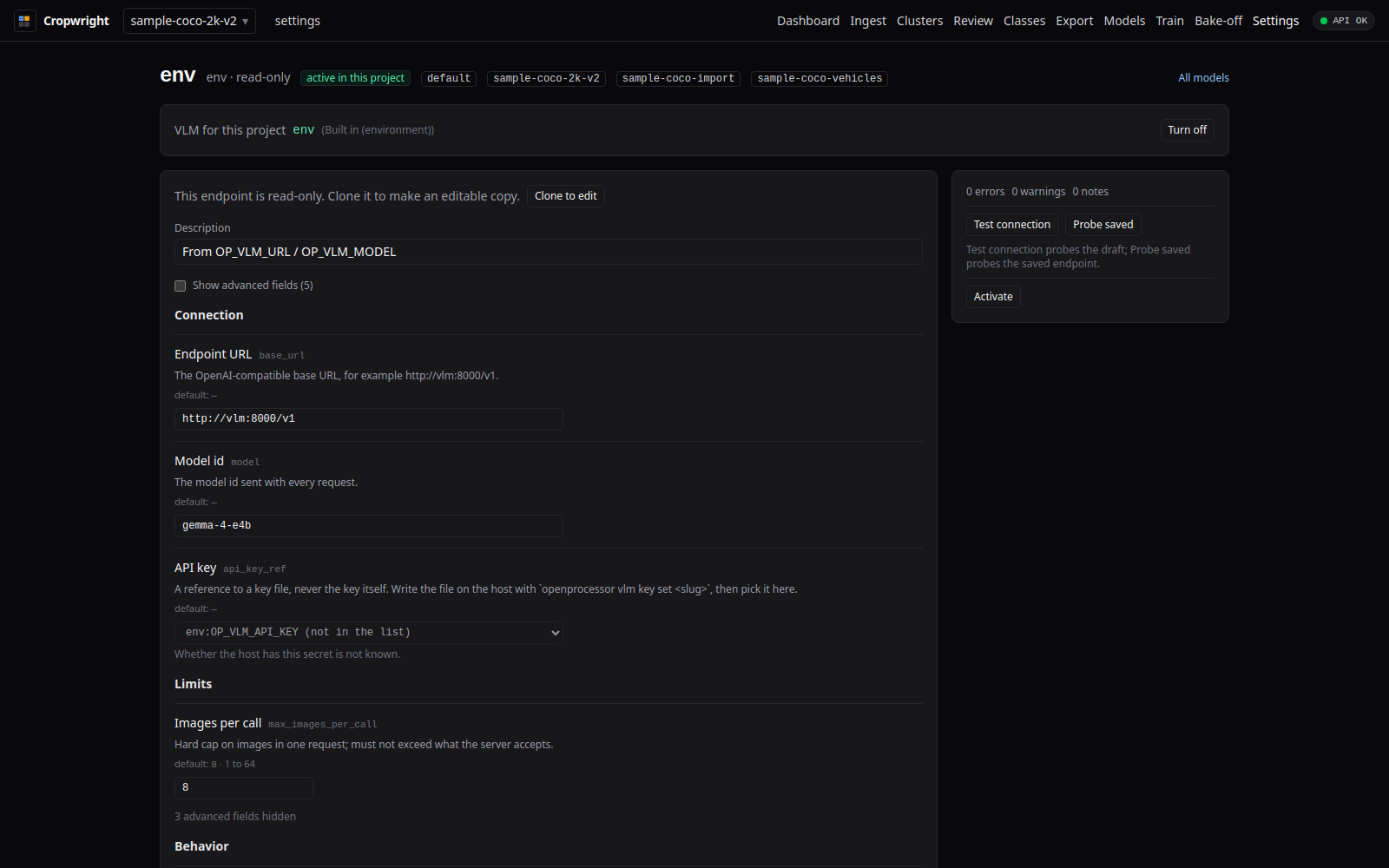This screenshot has width=1389, height=868.
Task: Click Clone to edit button
Action: tap(566, 196)
